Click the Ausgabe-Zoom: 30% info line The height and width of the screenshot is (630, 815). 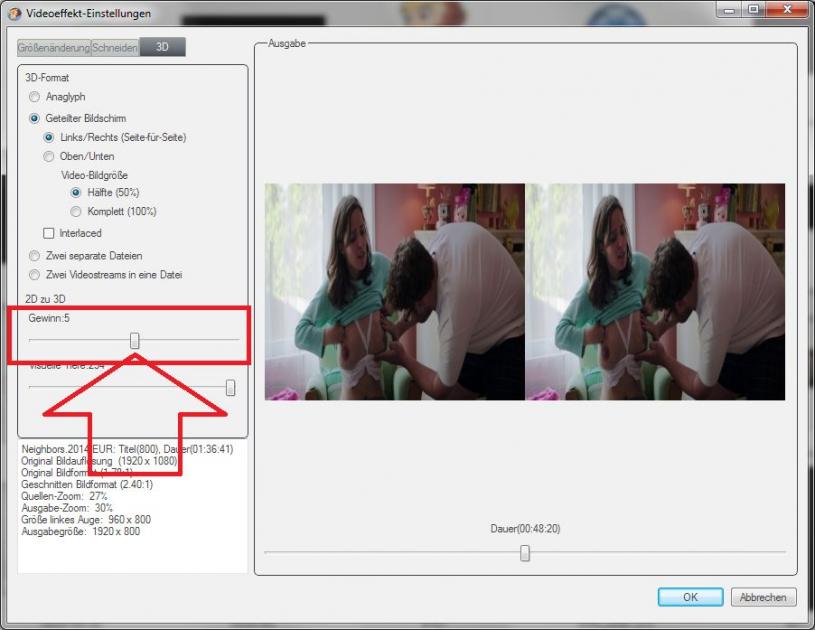pos(67,508)
